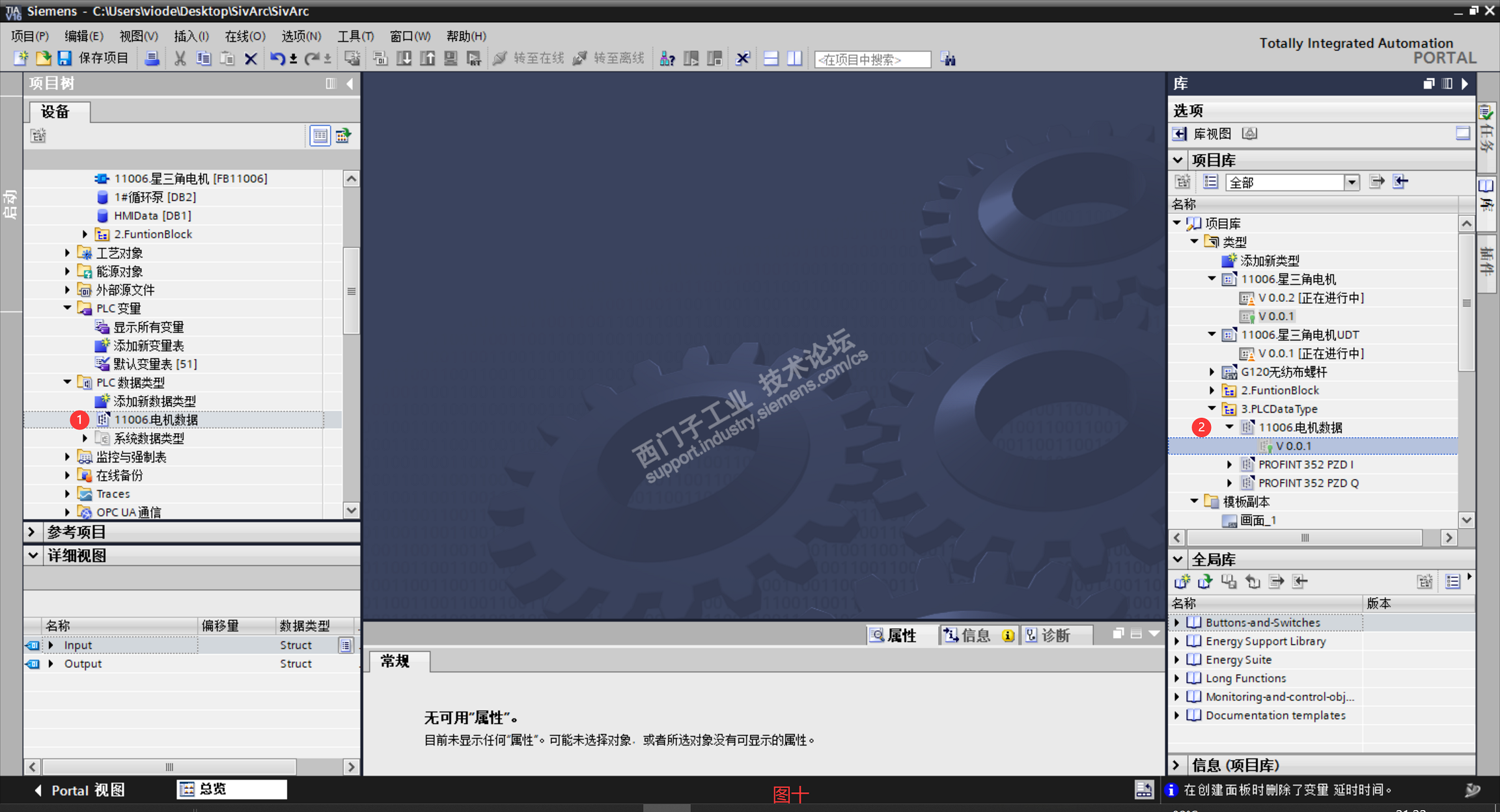Open library view icon in options
This screenshot has height=812, width=1500.
point(1180,133)
